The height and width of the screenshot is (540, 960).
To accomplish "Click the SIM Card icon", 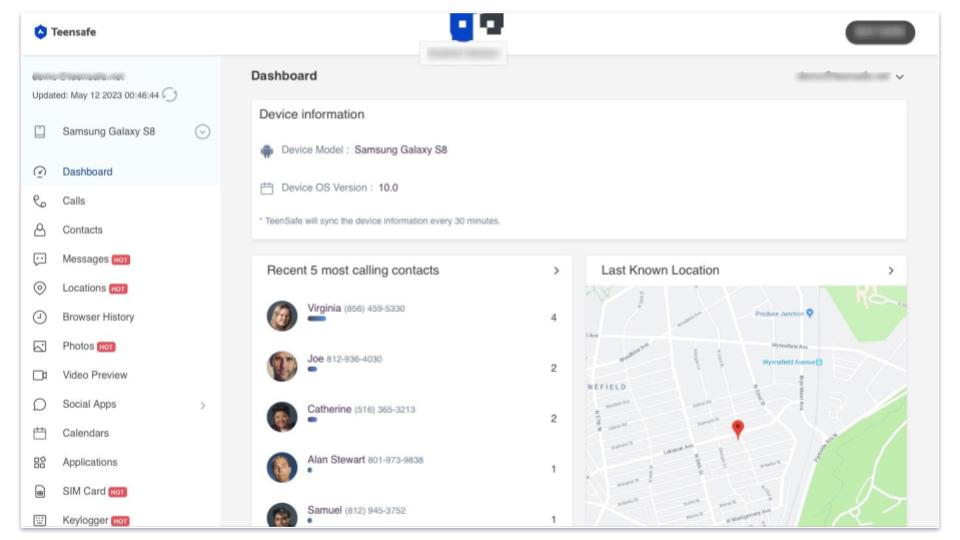I will coord(40,492).
